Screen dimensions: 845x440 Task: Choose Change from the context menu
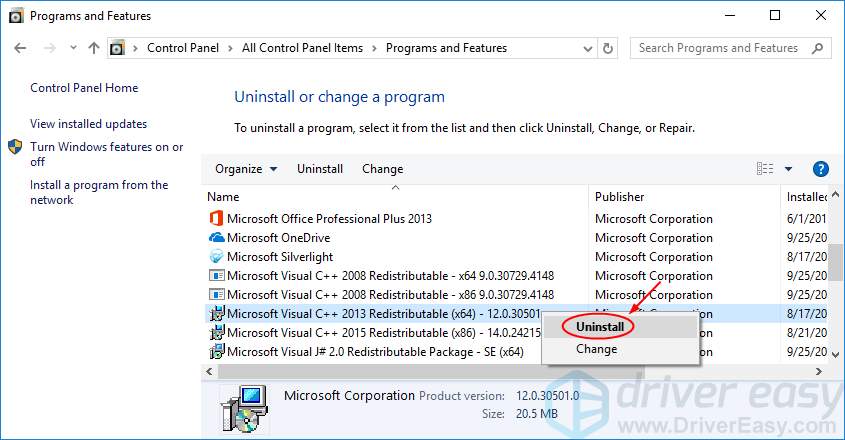pyautogui.click(x=596, y=349)
